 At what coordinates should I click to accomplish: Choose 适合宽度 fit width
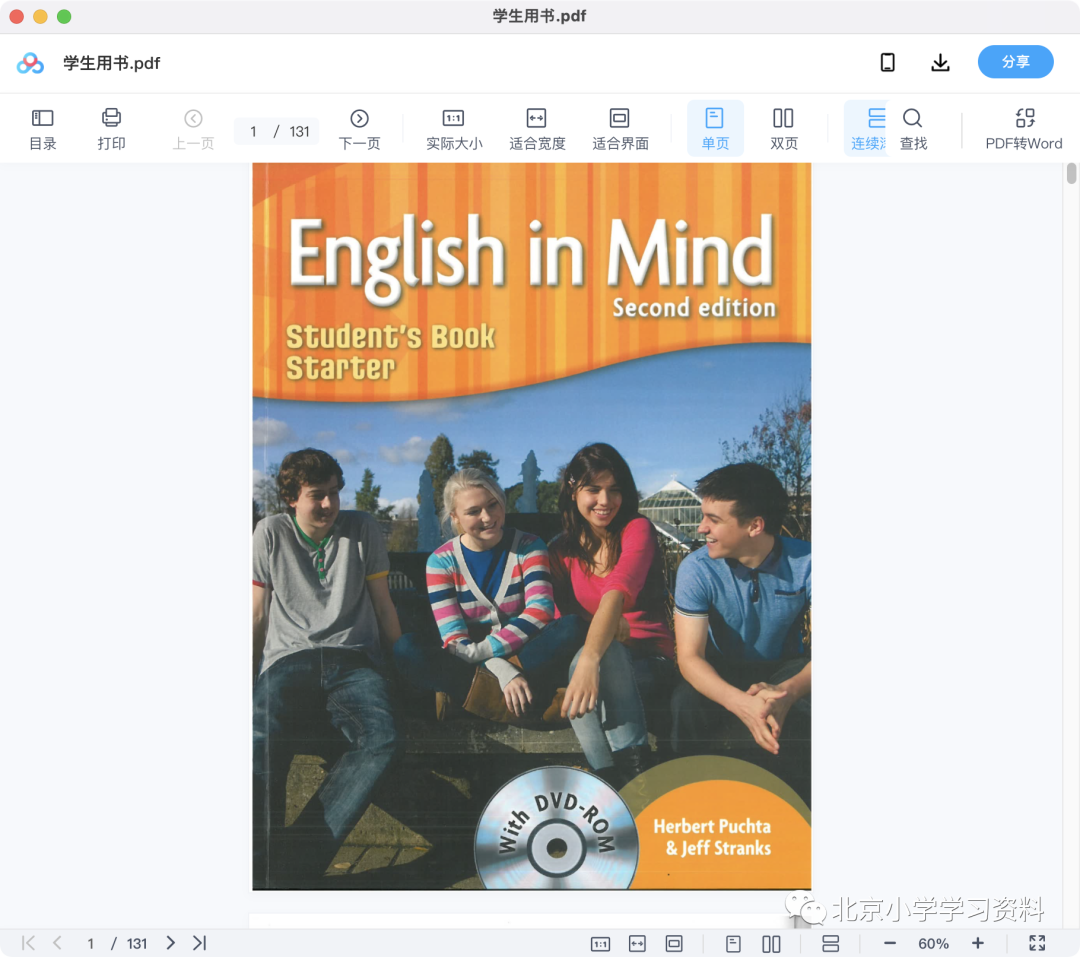tap(537, 129)
